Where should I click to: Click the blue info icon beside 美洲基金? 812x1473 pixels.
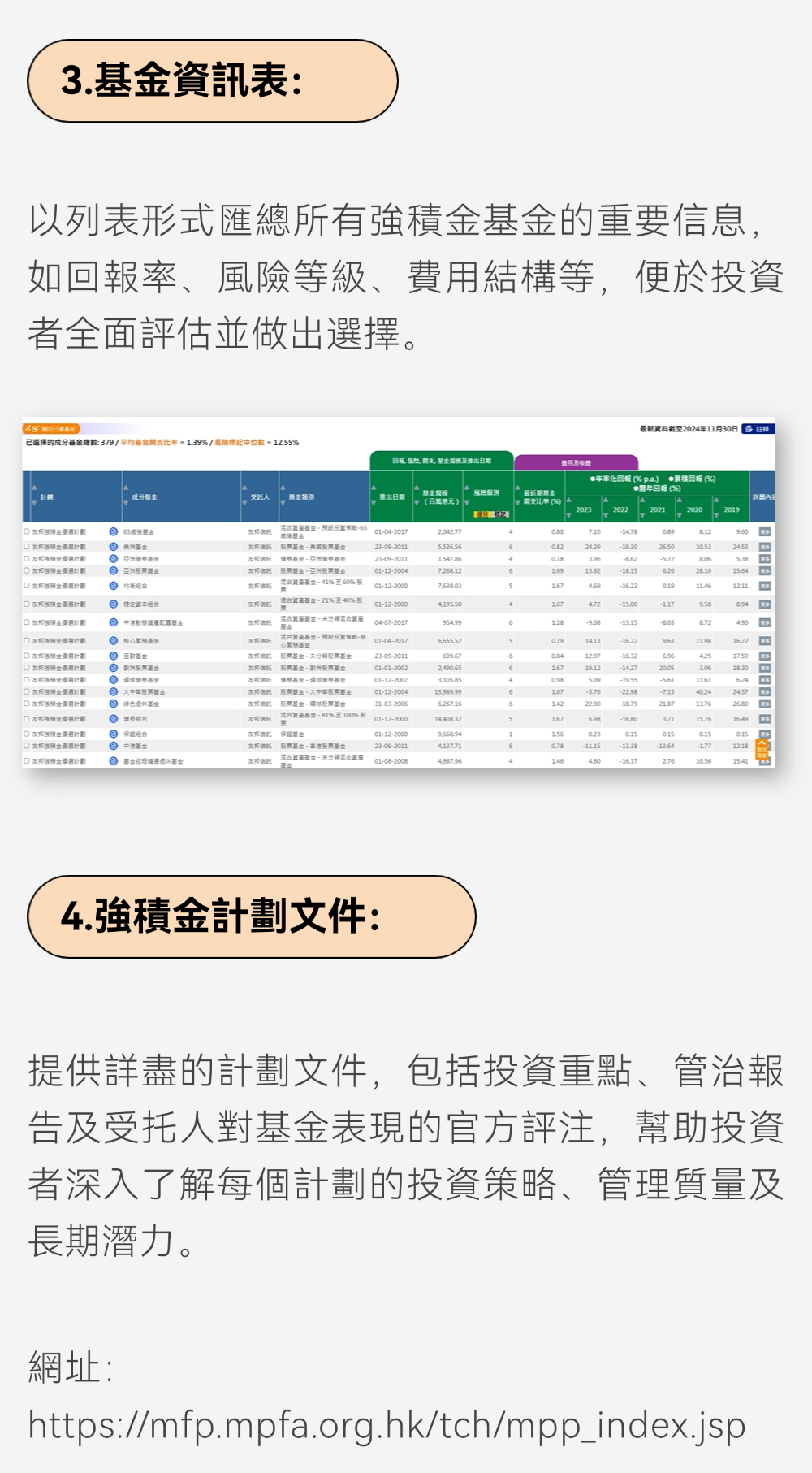pyautogui.click(x=114, y=547)
